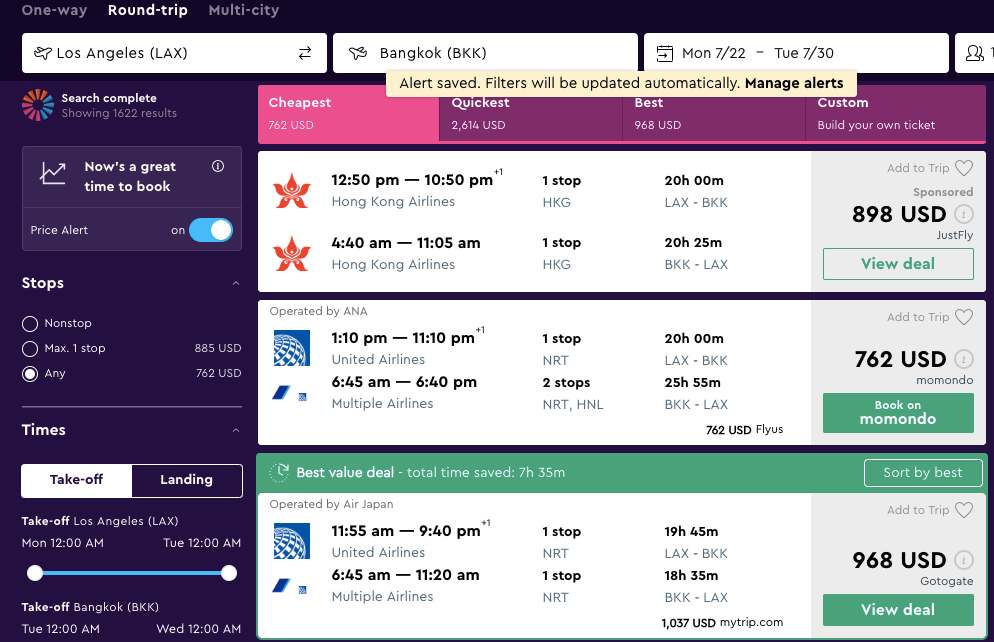This screenshot has width=994, height=642.
Task: Click info icon next to 968 USD price
Action: (x=964, y=560)
